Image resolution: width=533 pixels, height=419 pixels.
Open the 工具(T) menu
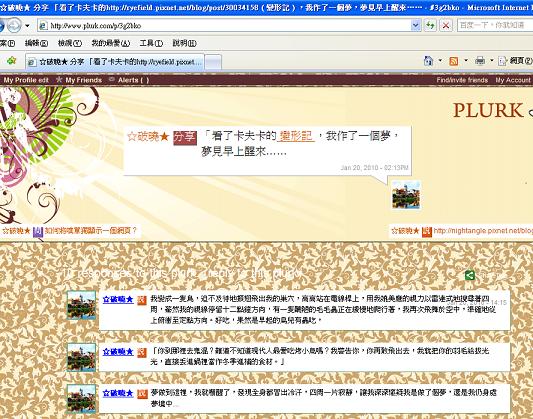151,43
